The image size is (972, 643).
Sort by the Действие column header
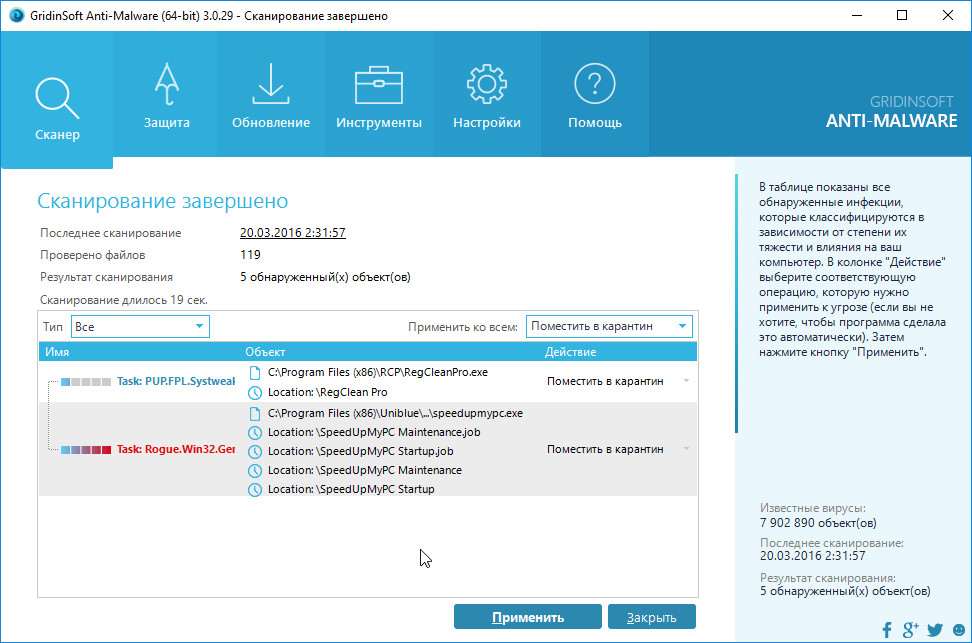tap(570, 352)
